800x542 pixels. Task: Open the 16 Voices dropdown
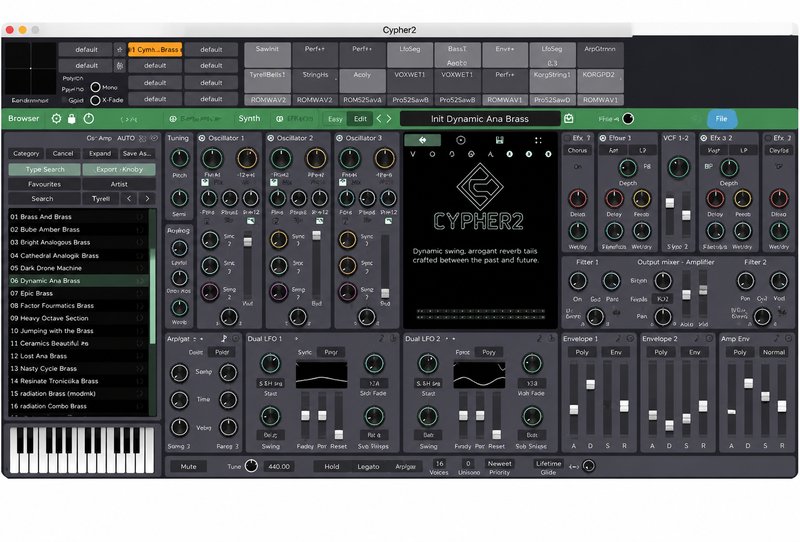coord(439,464)
